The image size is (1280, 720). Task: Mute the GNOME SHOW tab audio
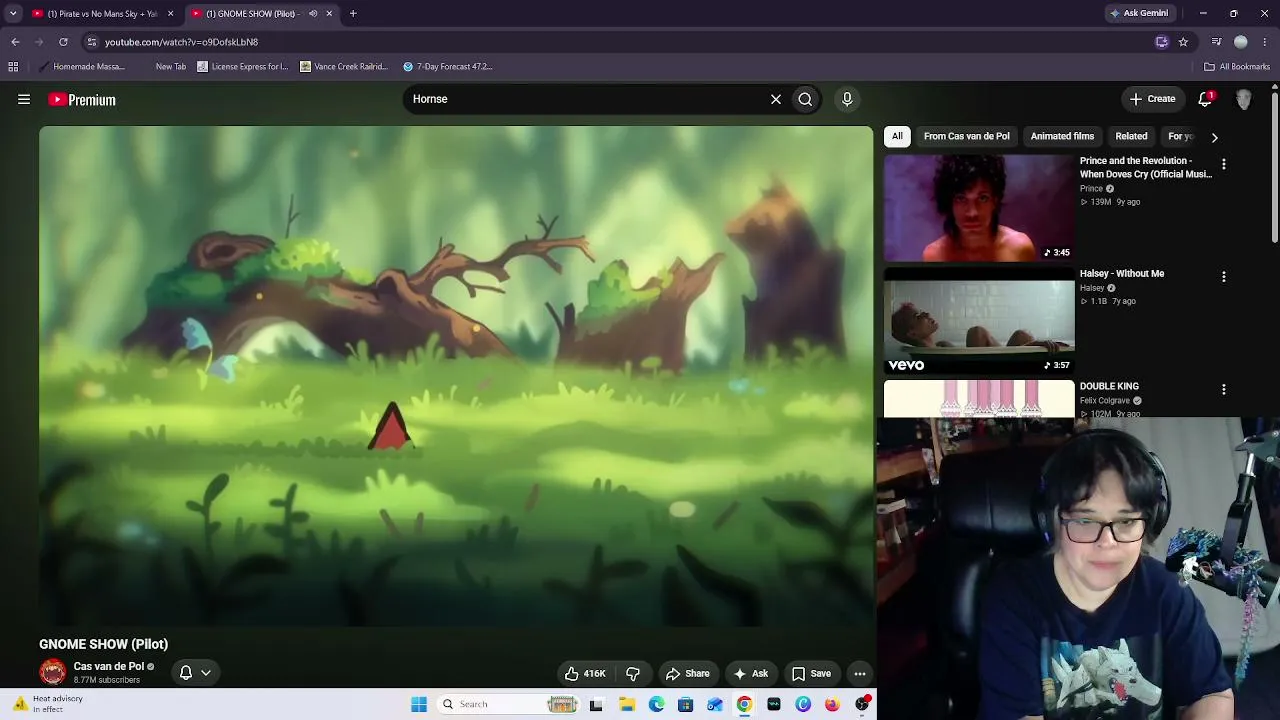313,14
